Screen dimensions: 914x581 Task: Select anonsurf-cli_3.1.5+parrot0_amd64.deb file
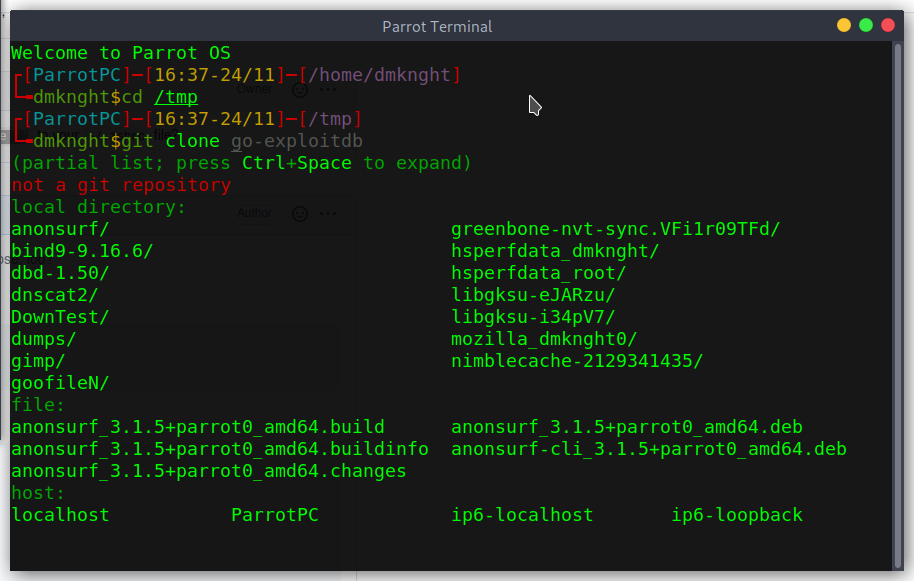tap(649, 449)
